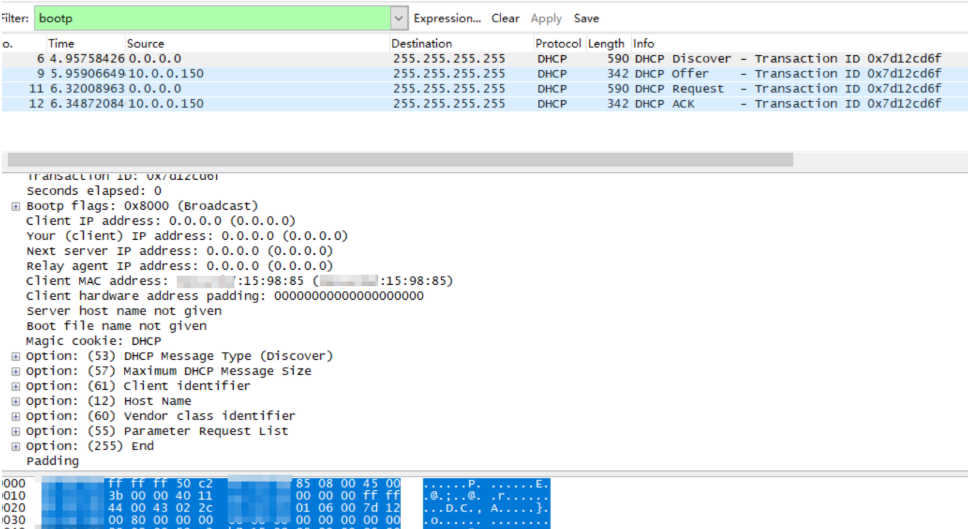Viewport: 968px width, 529px height.
Task: Select the Your (client) IP address field
Action: tap(187, 236)
